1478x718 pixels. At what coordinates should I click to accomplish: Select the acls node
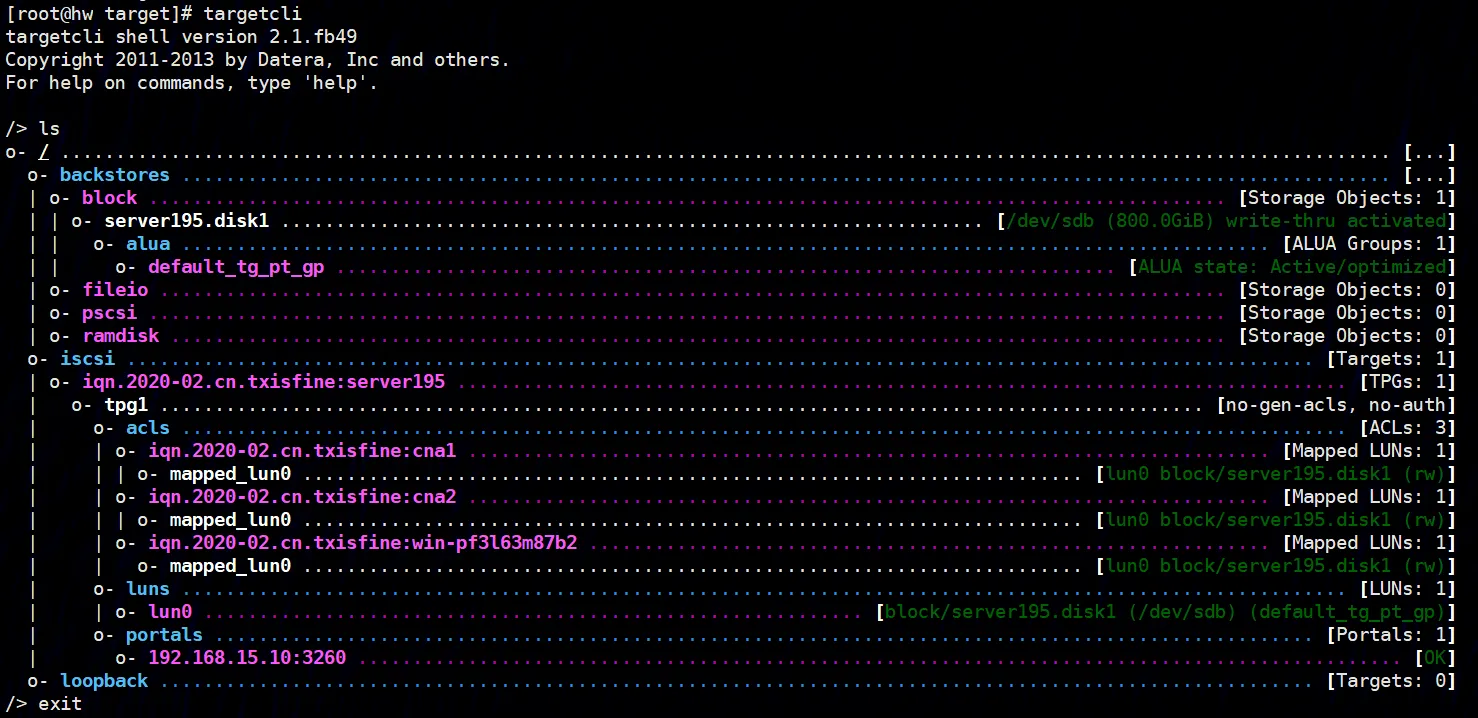point(148,428)
